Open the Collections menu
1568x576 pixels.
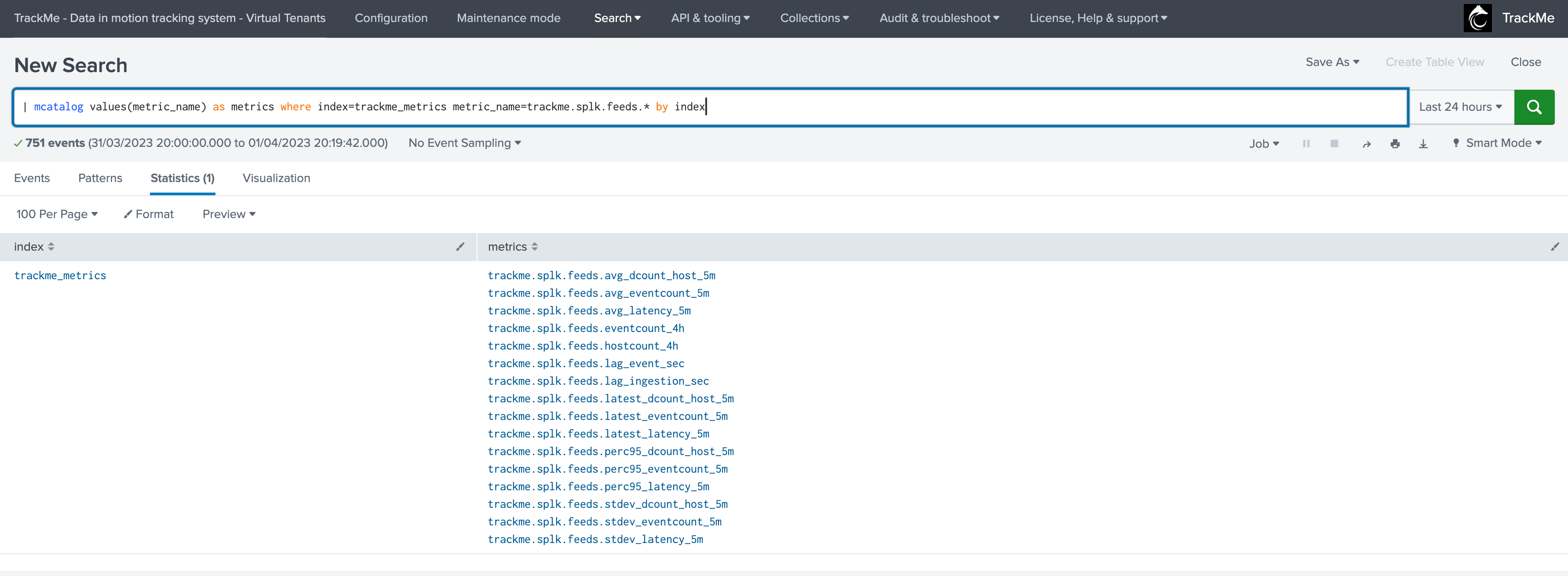click(x=814, y=18)
